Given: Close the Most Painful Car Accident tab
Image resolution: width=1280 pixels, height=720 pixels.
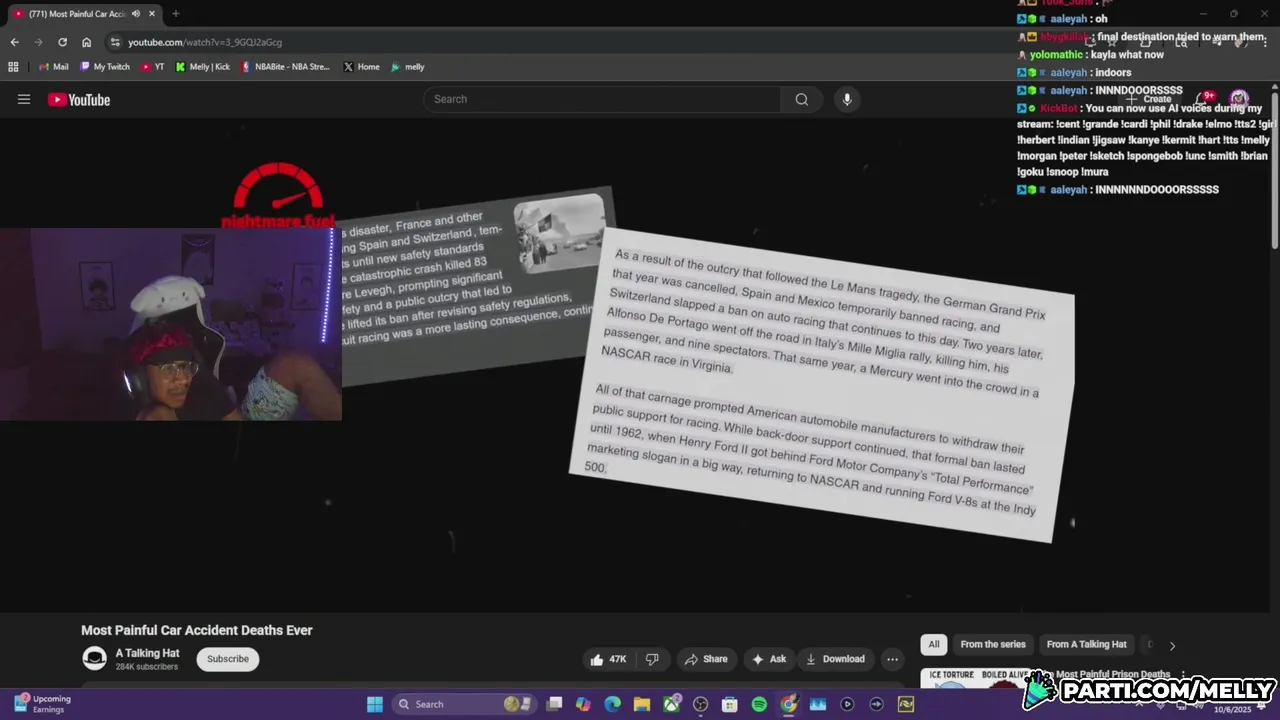Looking at the screenshot, I should [x=152, y=14].
